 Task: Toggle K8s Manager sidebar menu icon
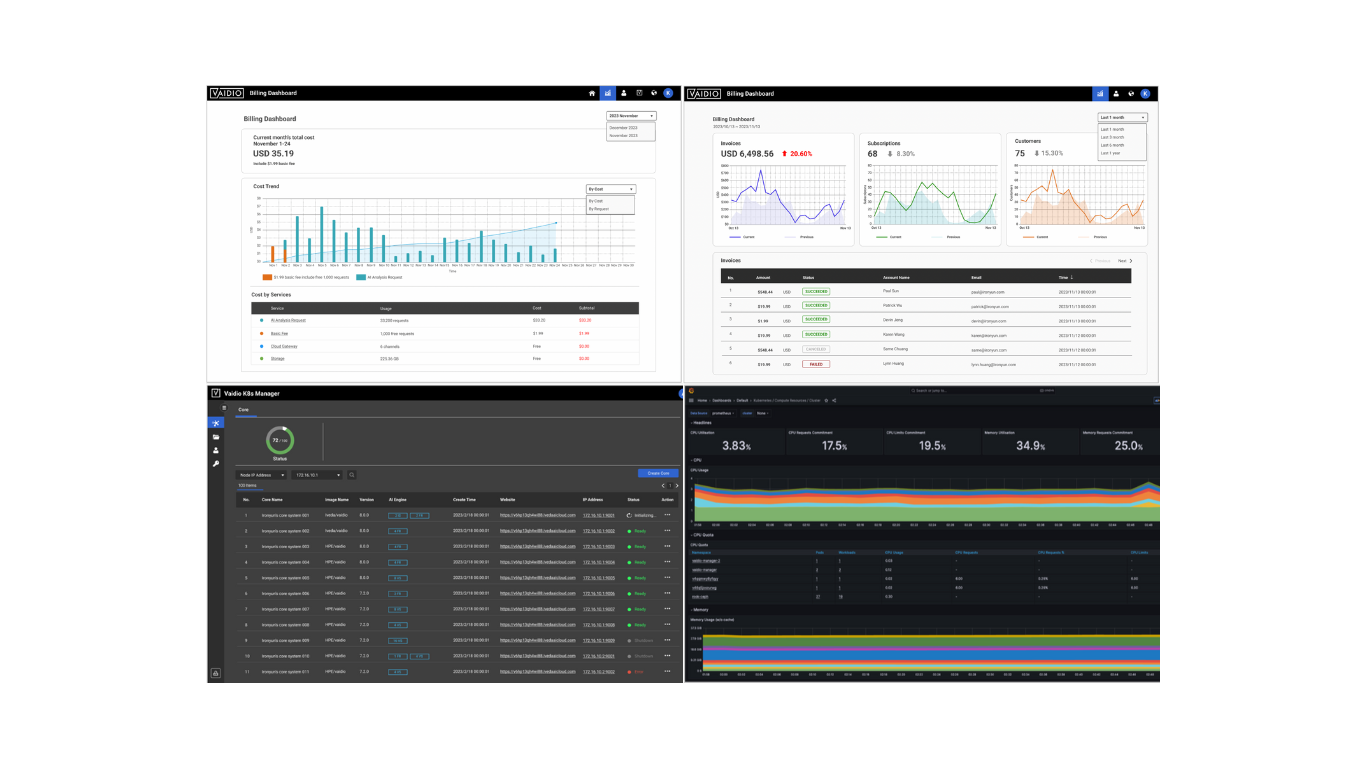224,408
